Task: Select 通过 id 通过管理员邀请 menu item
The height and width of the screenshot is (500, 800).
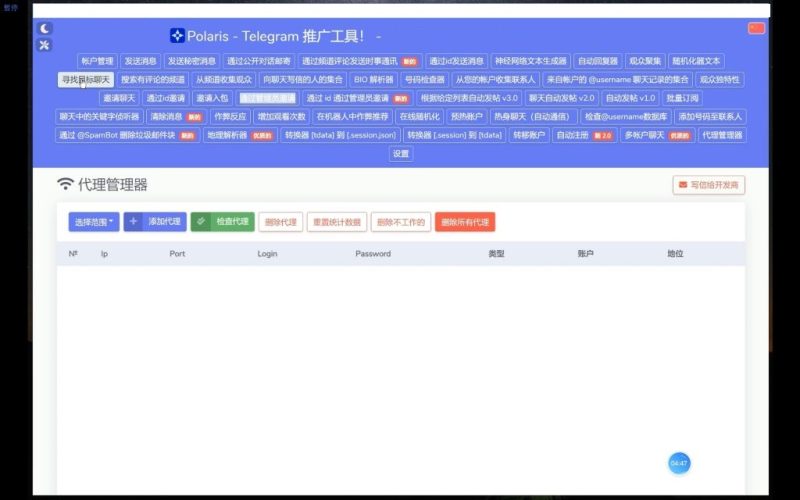Action: tap(358, 98)
